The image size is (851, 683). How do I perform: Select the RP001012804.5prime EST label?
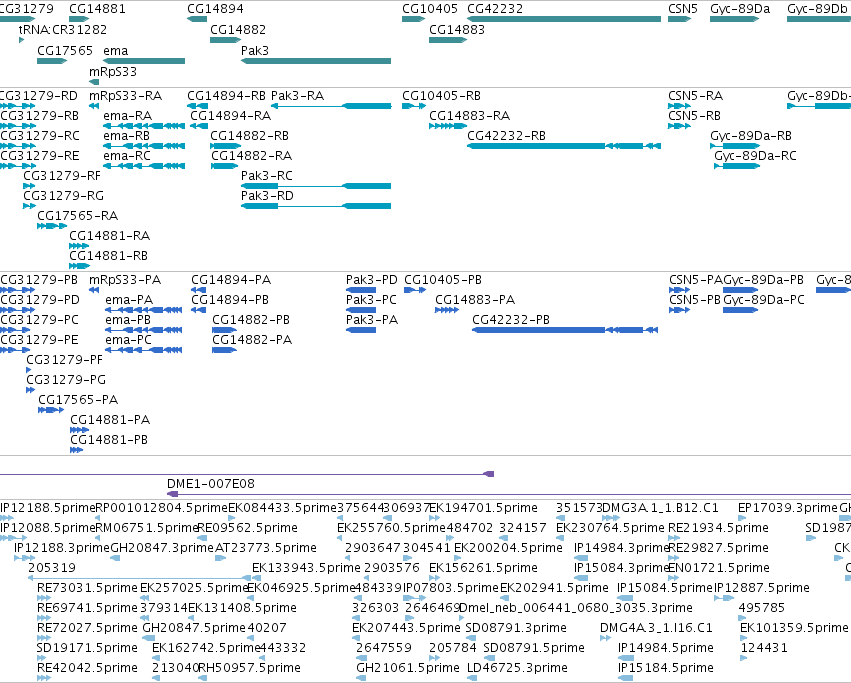pos(162,508)
